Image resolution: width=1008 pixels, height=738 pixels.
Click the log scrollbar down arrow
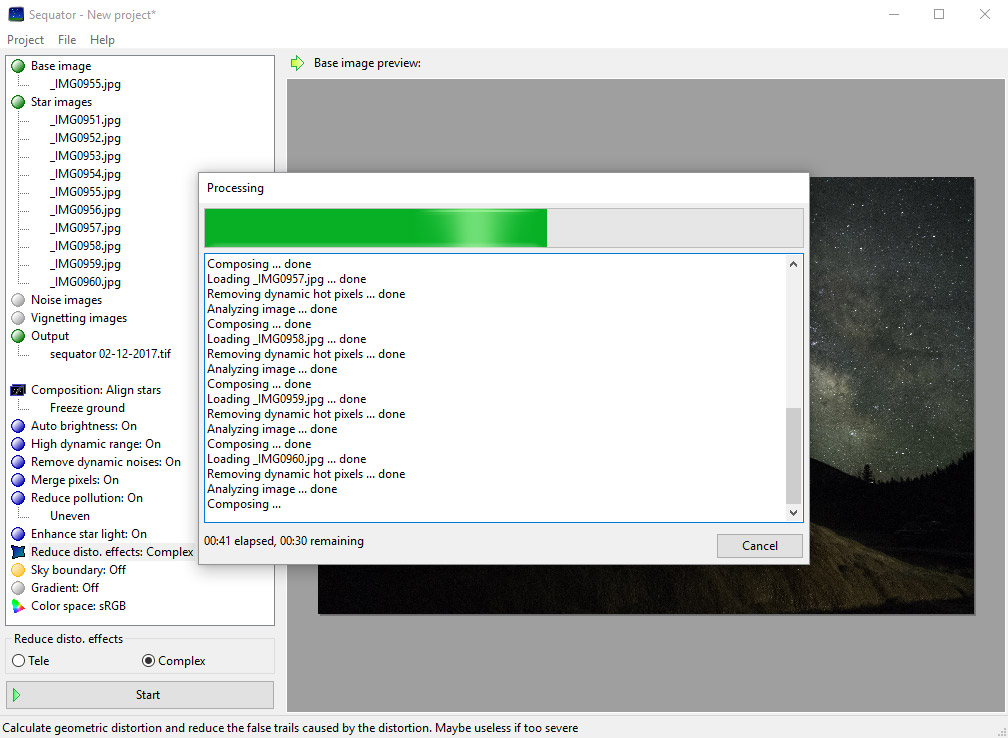(793, 512)
